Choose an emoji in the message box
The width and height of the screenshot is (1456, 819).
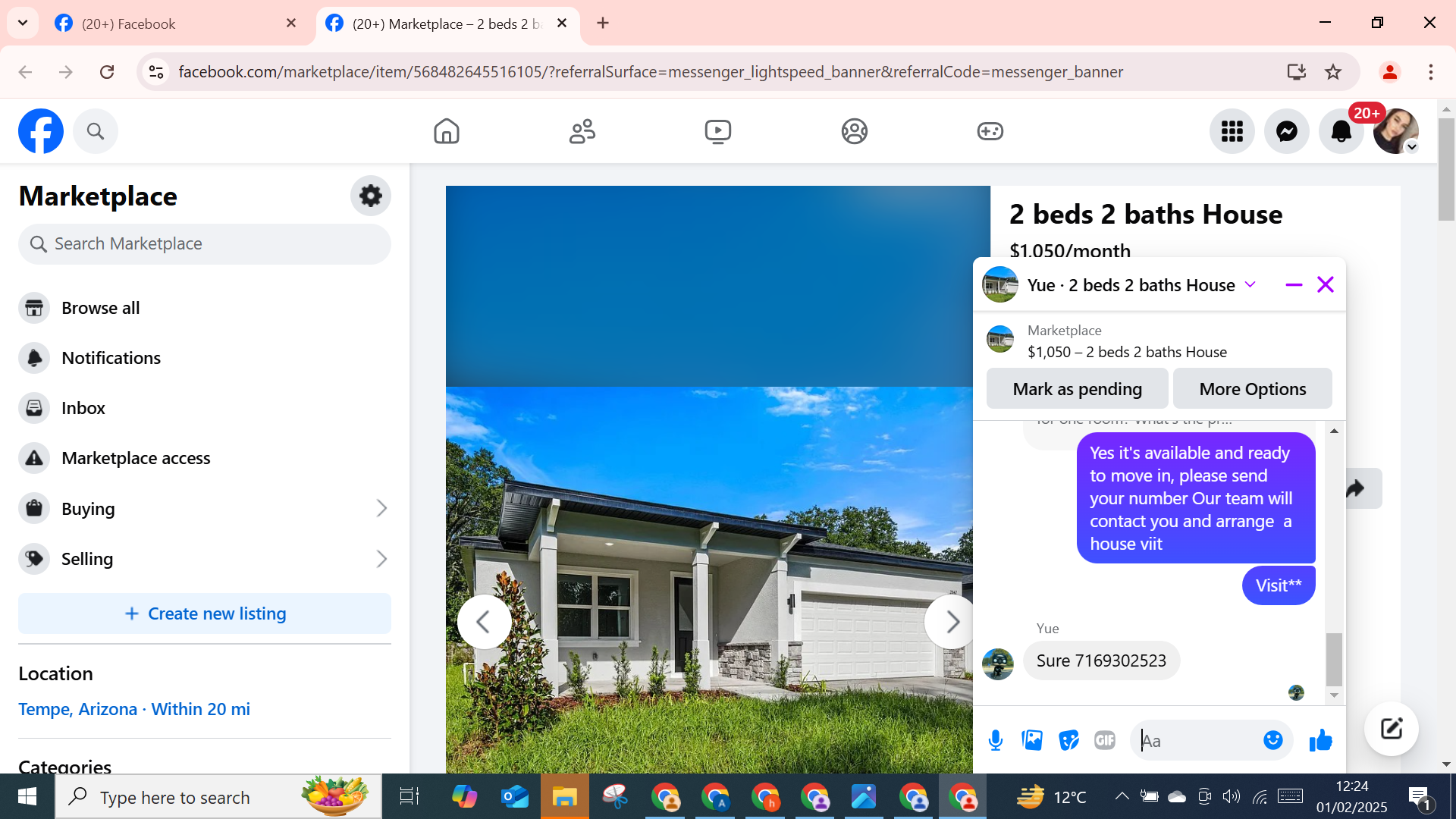(1272, 740)
